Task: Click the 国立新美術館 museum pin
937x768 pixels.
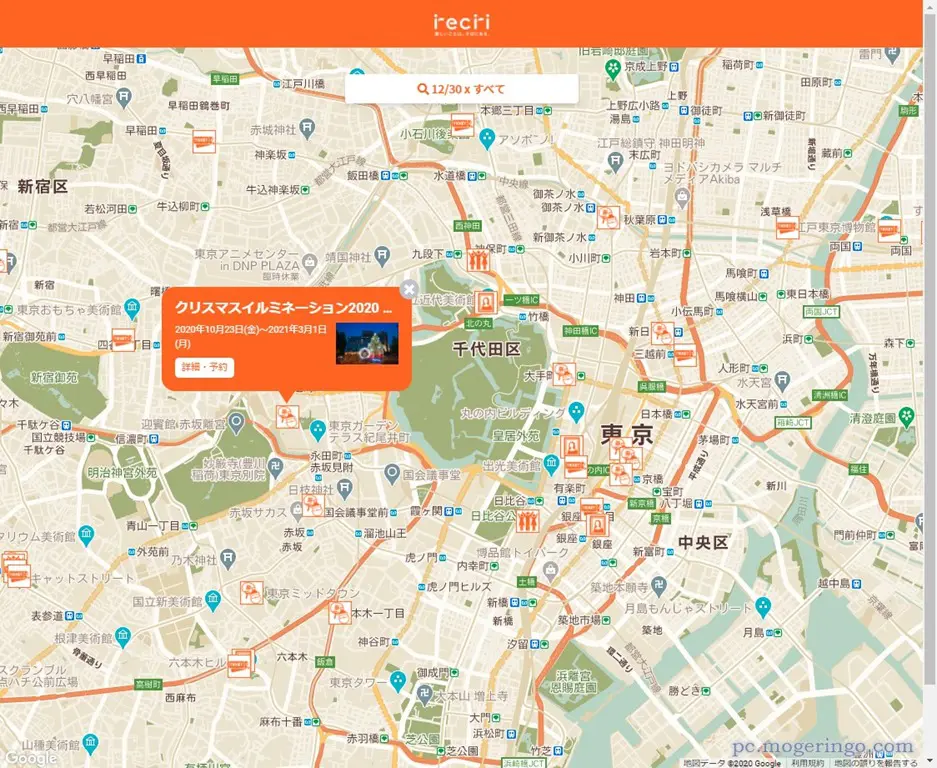Action: pos(212,600)
